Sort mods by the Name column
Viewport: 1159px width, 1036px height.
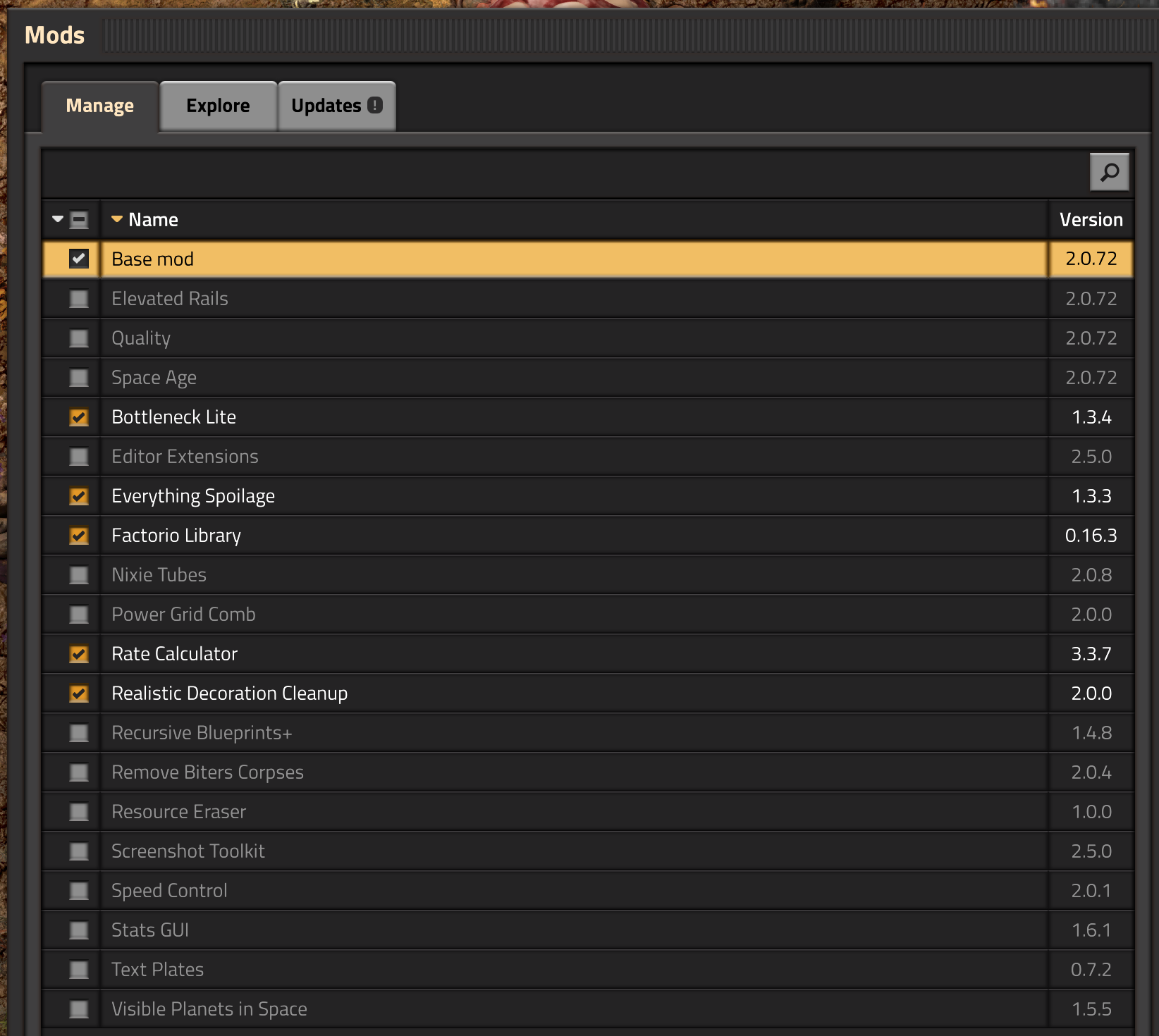153,220
